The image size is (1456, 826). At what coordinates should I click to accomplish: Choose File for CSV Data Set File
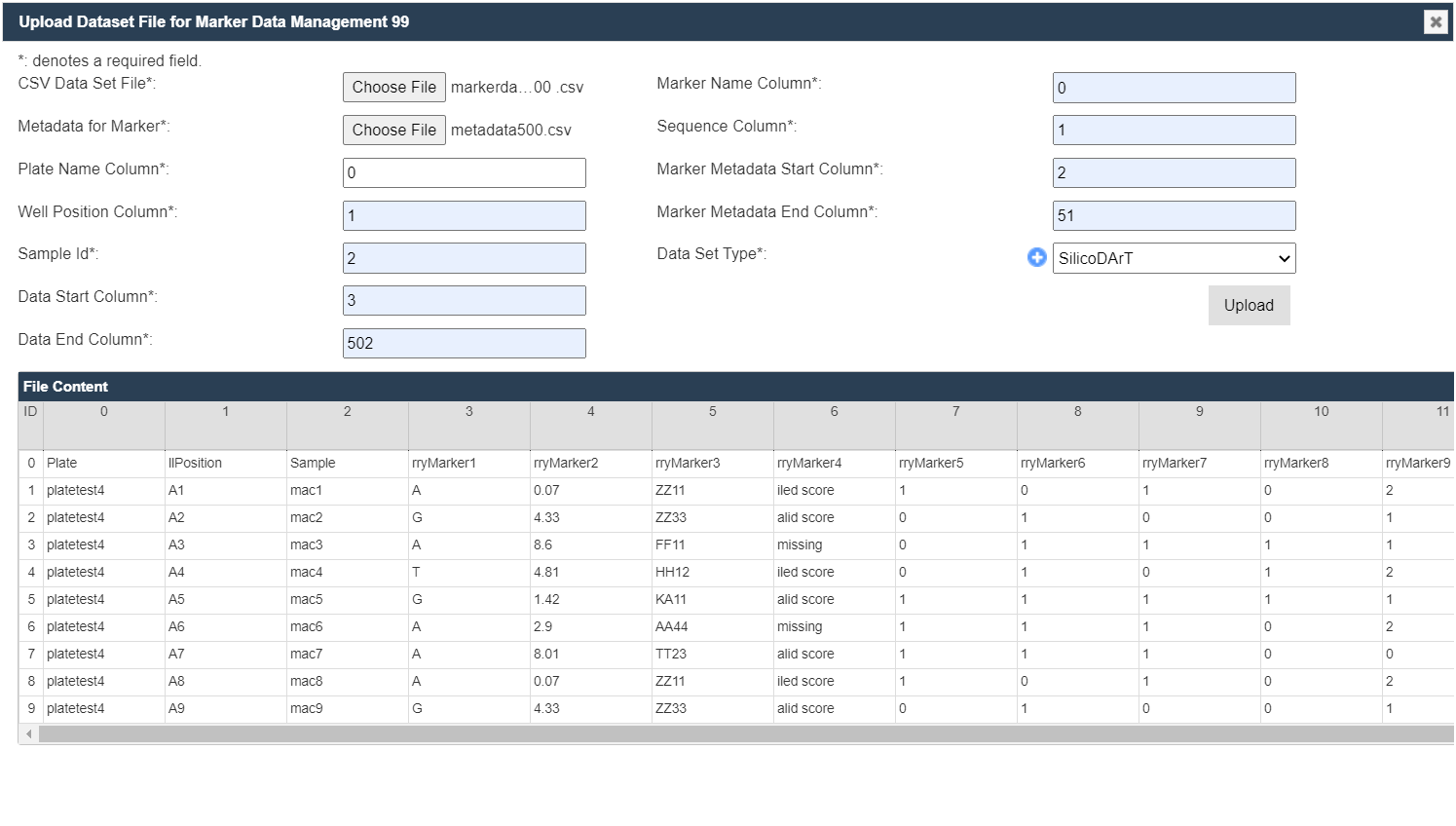[x=393, y=88]
